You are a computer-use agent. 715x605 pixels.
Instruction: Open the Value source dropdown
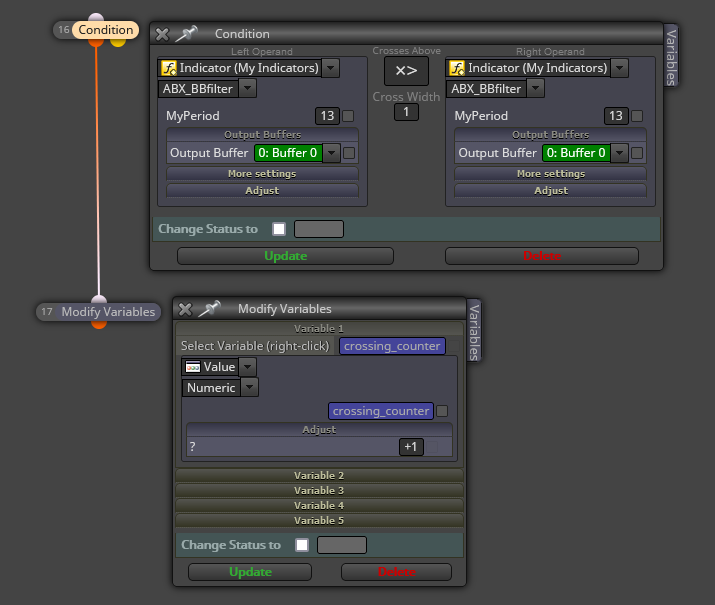[248, 367]
